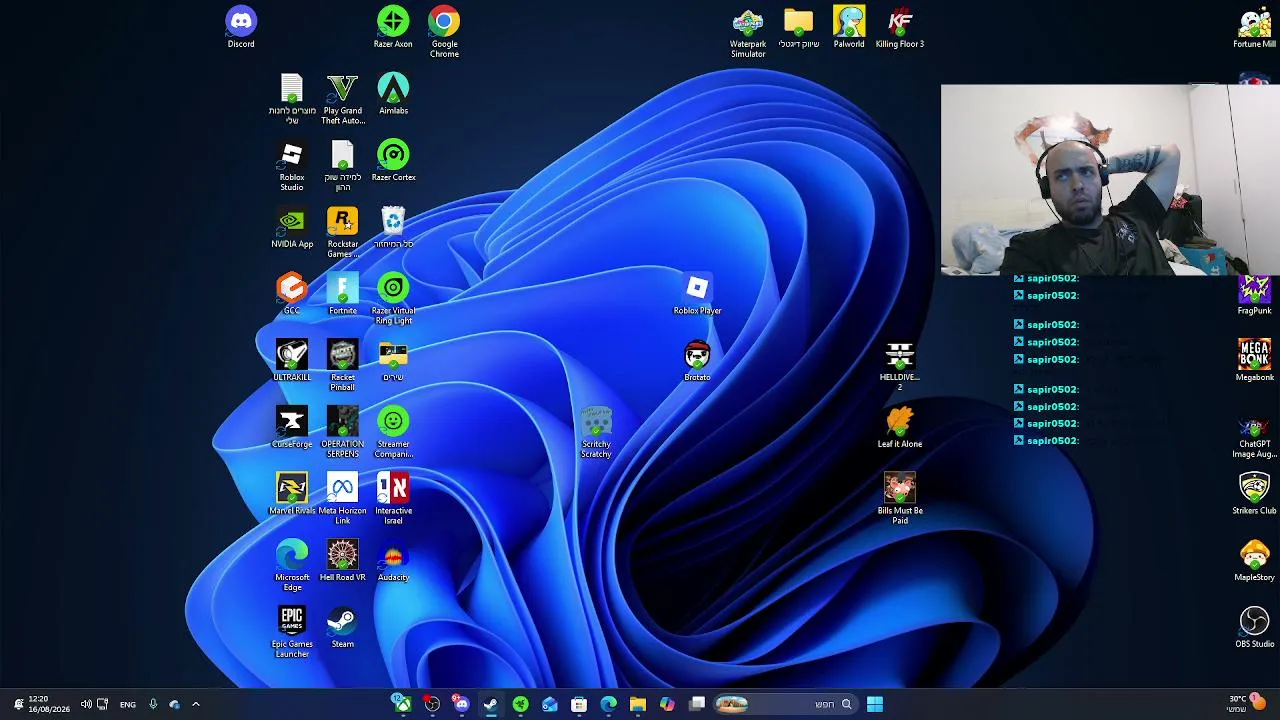Select the ULTRAKILL desktop icon
Image resolution: width=1280 pixels, height=720 pixels.
(x=292, y=361)
